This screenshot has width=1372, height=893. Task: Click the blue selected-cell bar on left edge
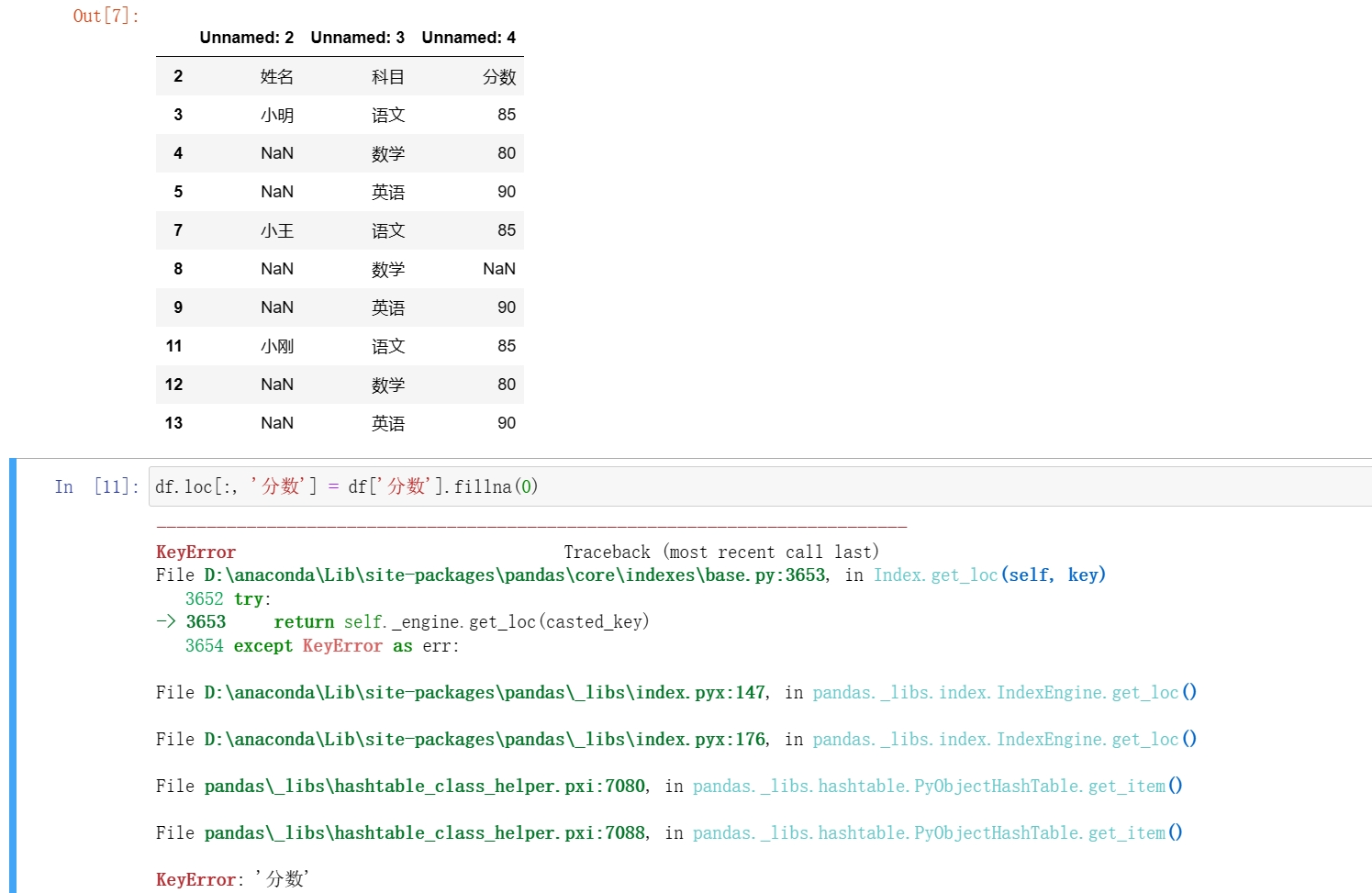pyautogui.click(x=13, y=675)
